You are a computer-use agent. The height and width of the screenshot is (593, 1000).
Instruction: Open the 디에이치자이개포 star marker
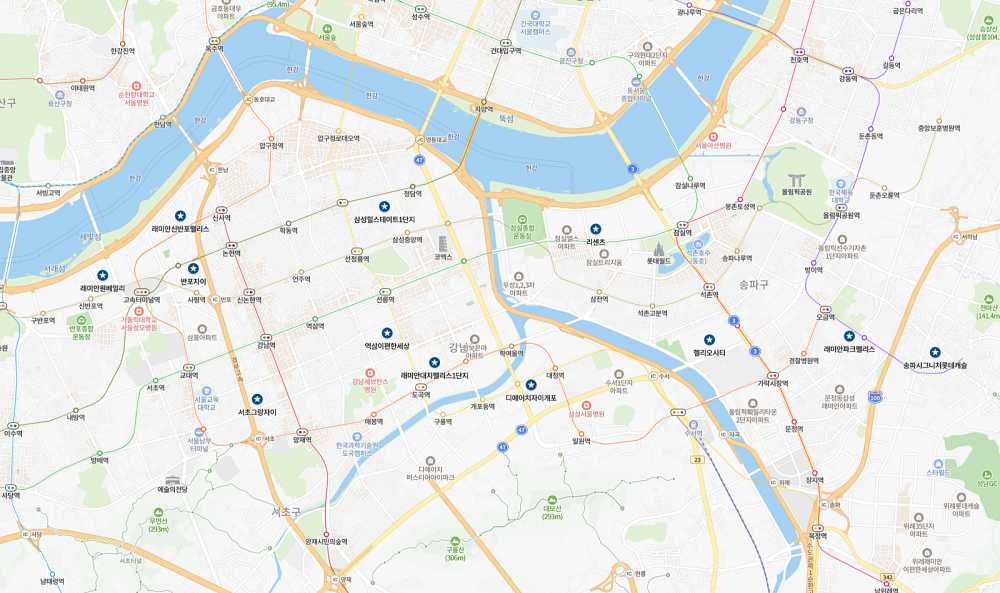click(531, 384)
